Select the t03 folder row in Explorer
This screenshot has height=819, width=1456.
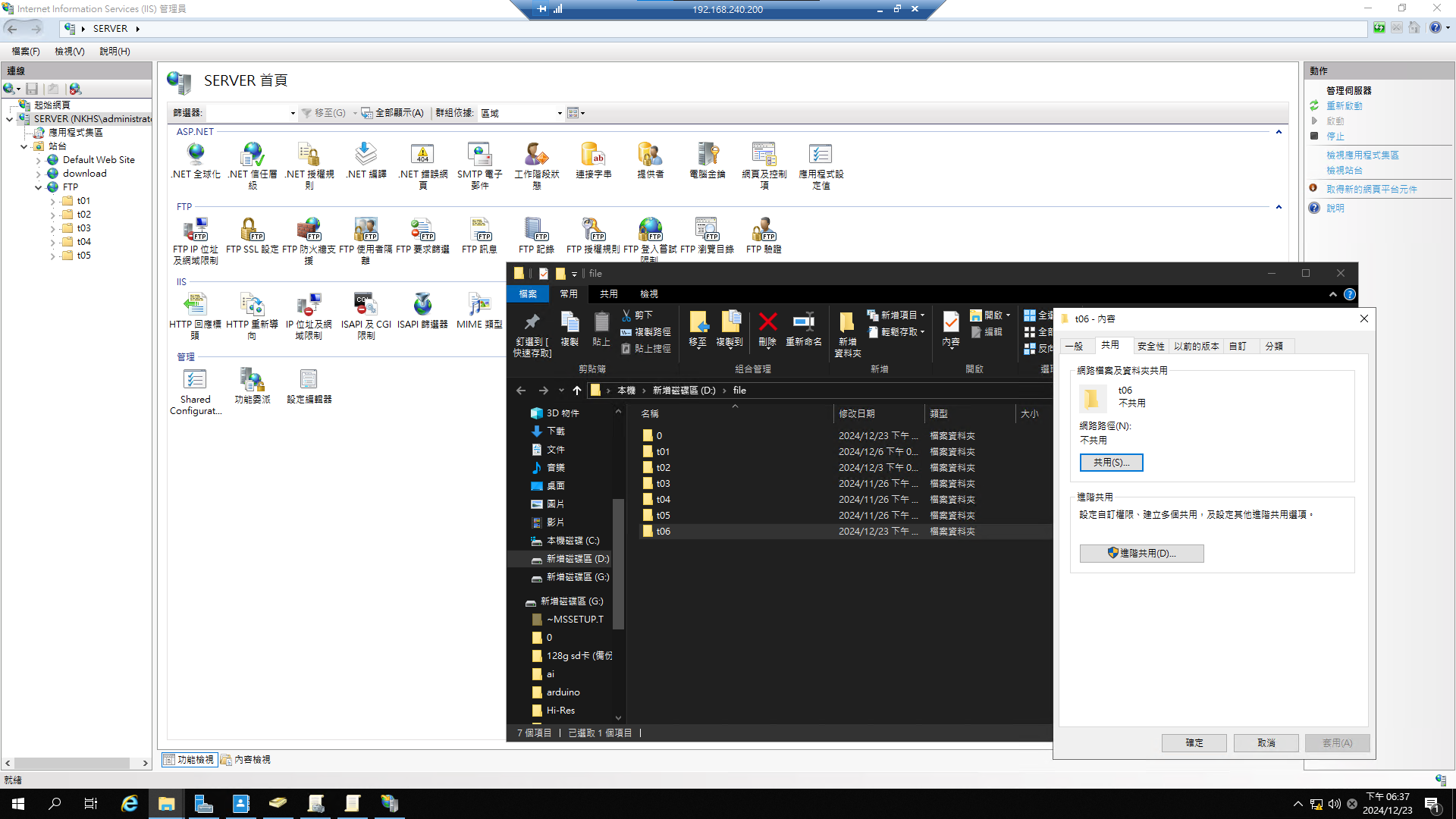[846, 483]
